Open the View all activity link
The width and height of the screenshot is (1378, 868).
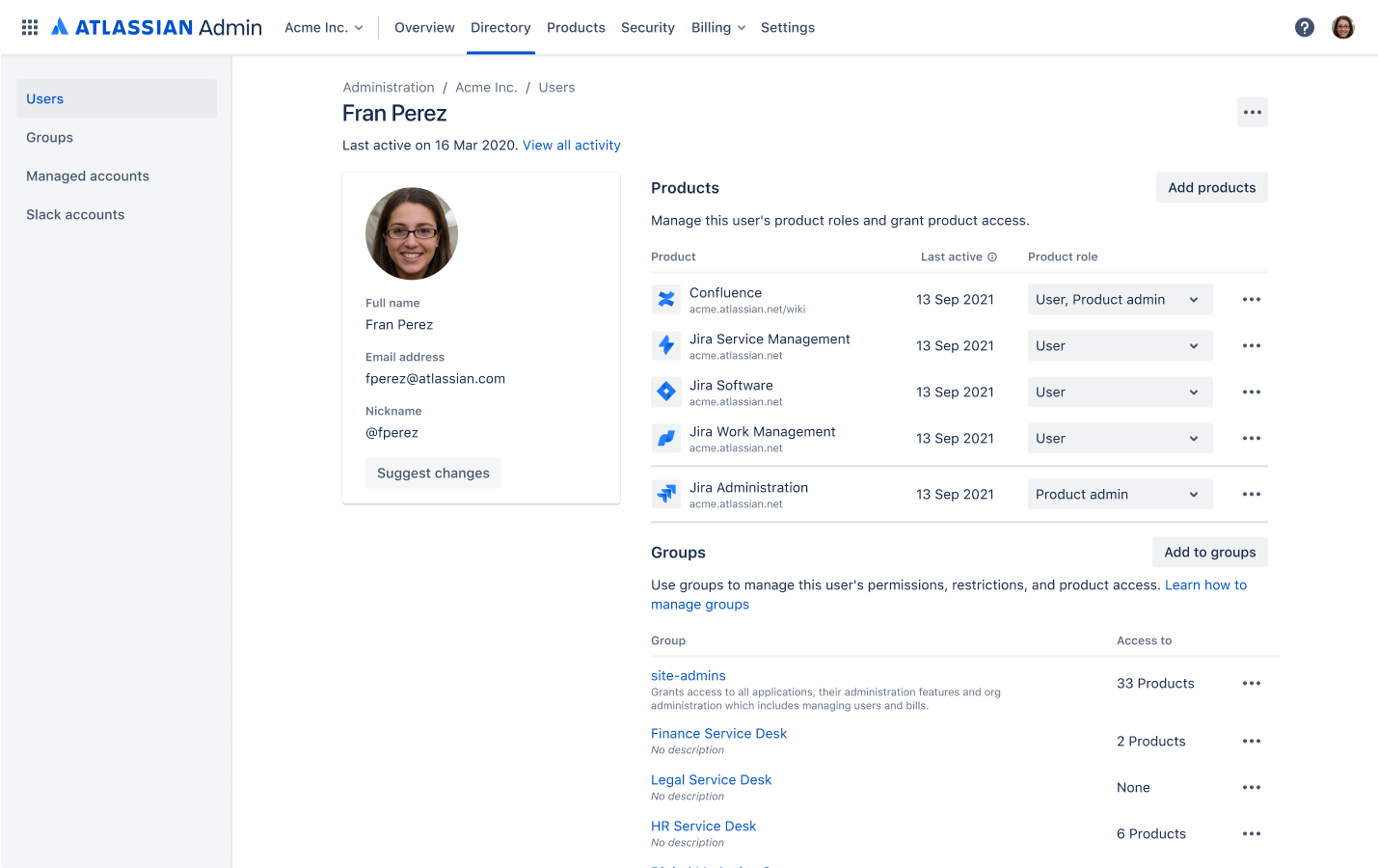[x=572, y=145]
